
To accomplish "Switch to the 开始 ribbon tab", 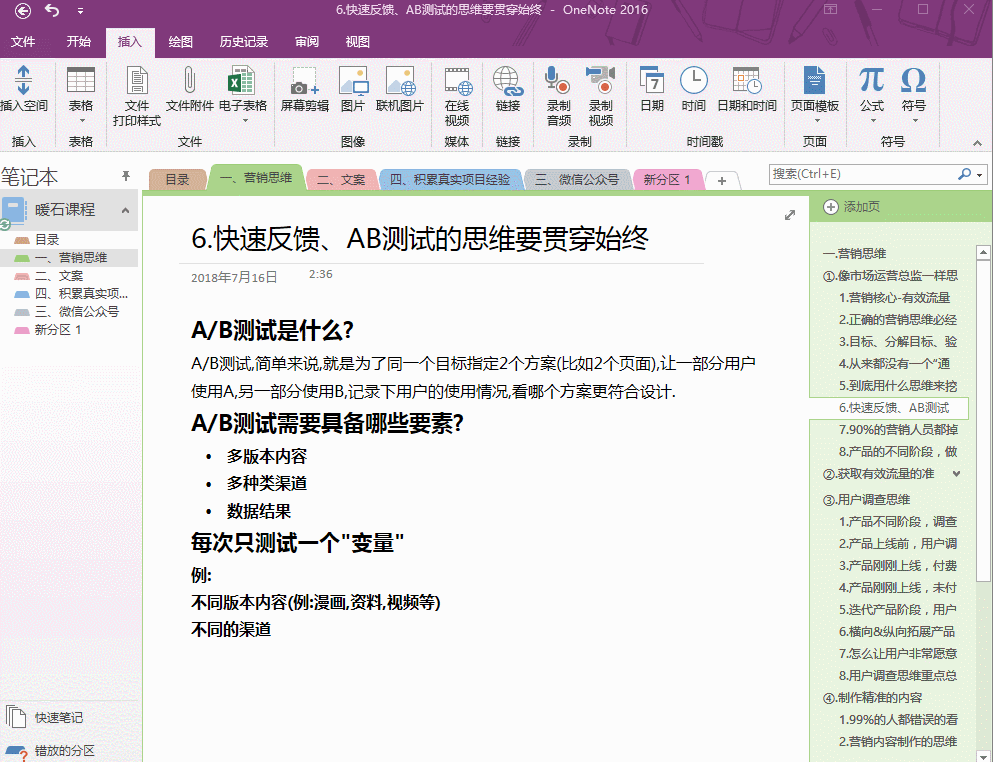I will (79, 42).
